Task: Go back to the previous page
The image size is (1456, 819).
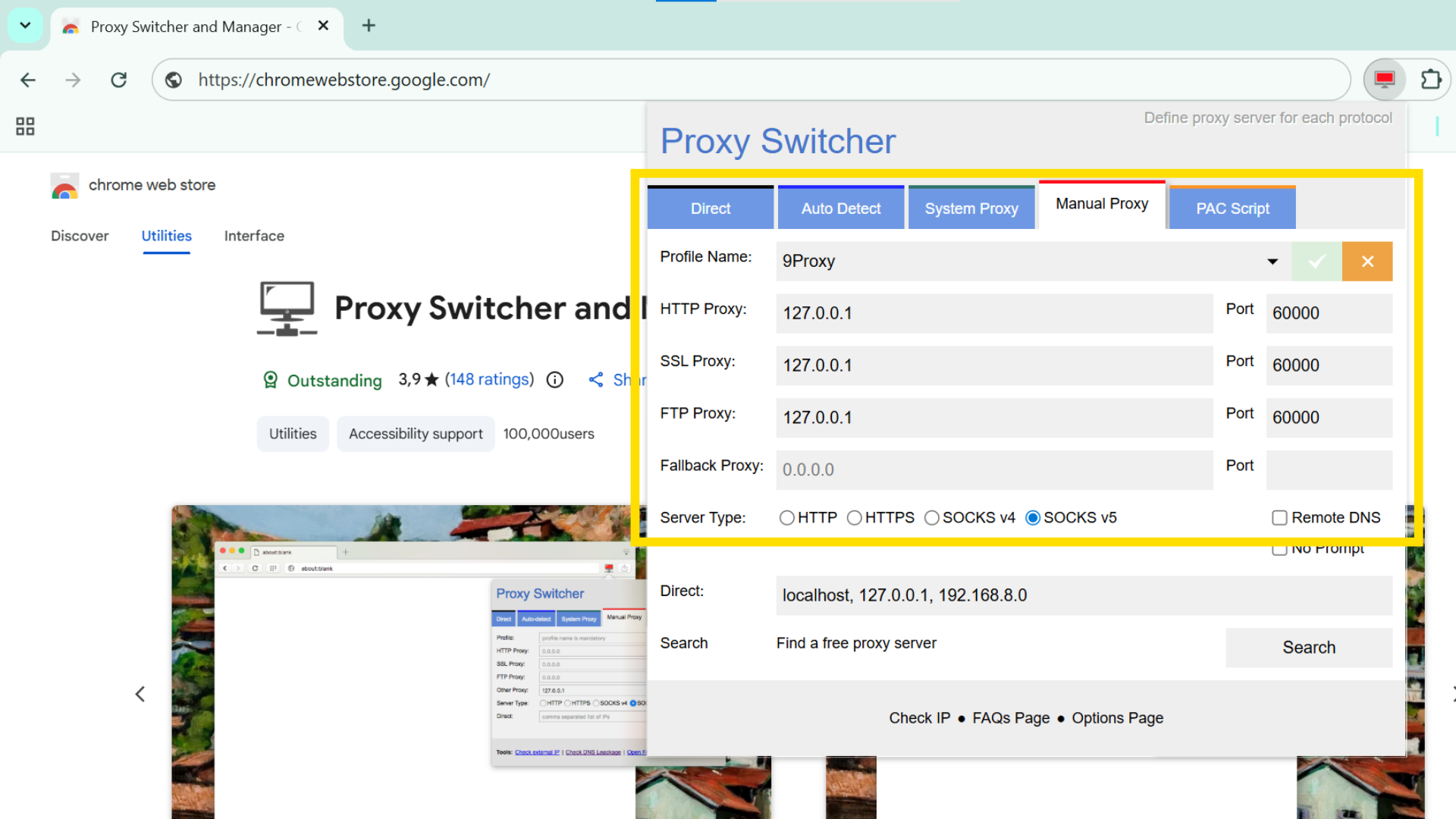Action: (28, 80)
